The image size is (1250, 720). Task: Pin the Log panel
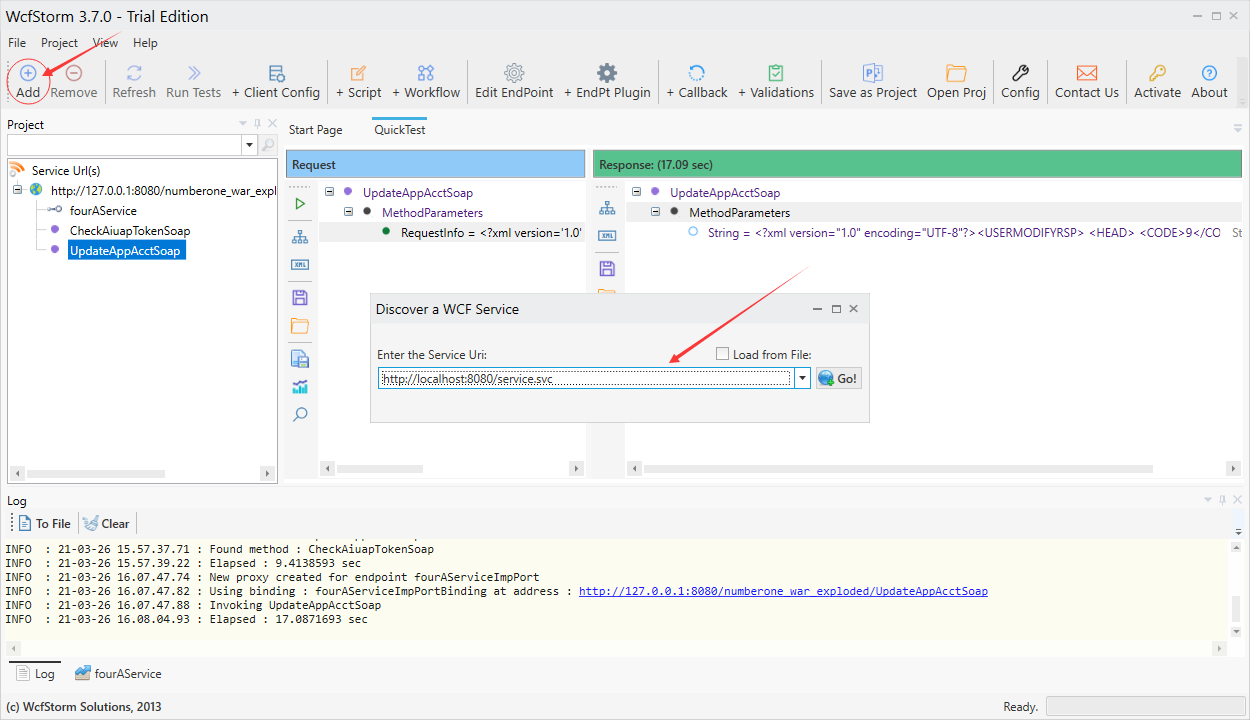pos(1222,499)
